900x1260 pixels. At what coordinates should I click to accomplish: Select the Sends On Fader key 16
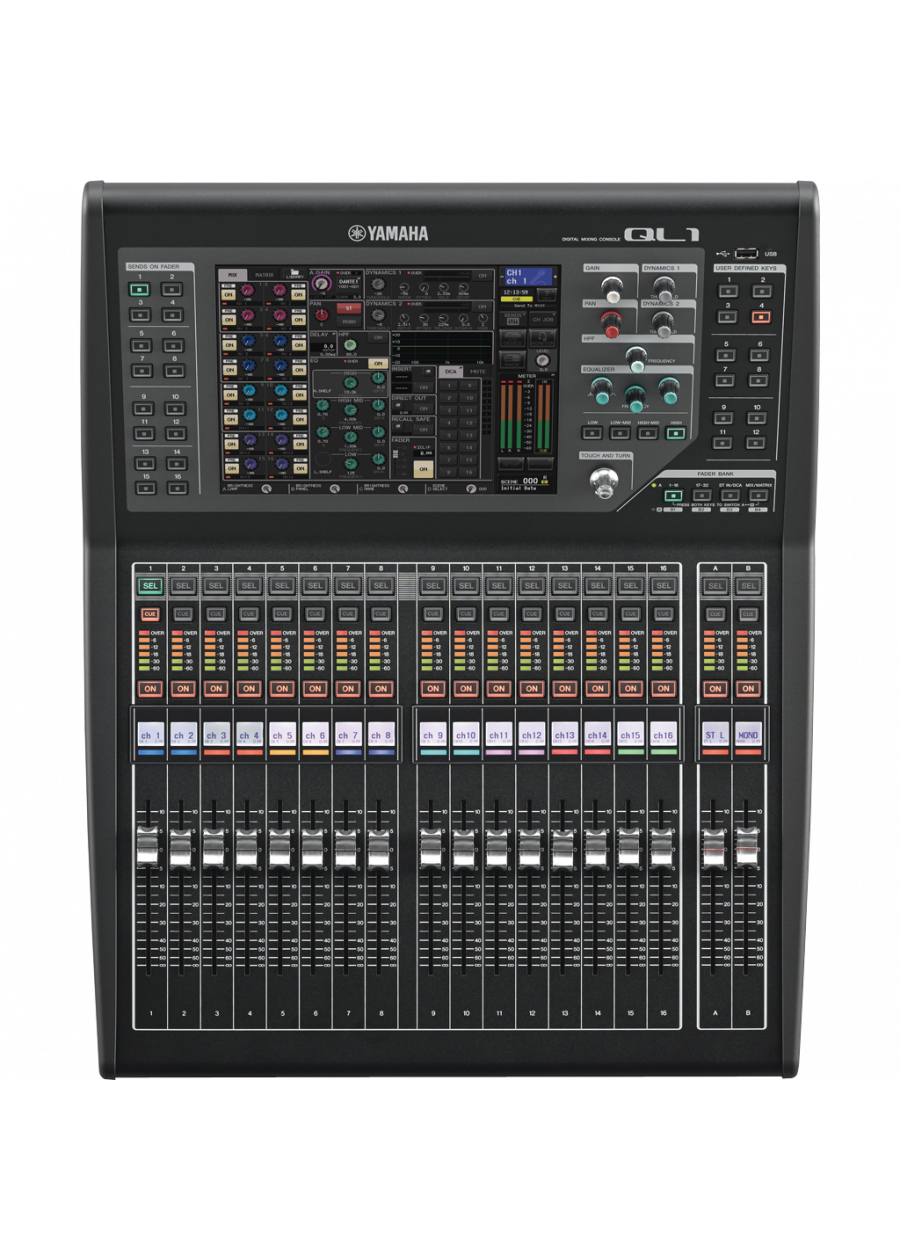[x=177, y=489]
